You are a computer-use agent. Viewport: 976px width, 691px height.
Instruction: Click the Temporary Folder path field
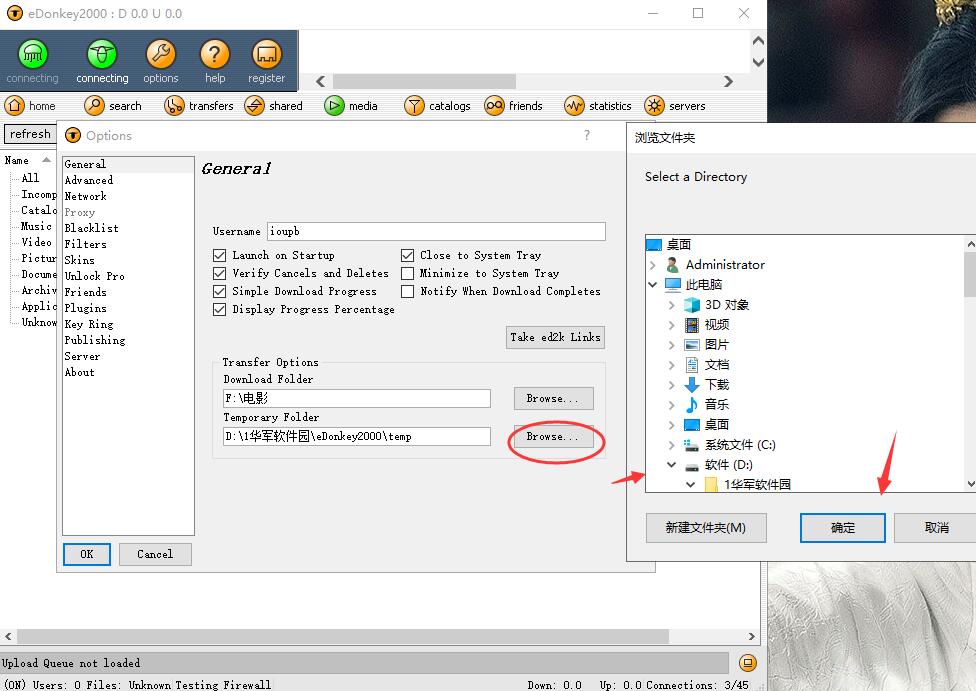point(357,436)
